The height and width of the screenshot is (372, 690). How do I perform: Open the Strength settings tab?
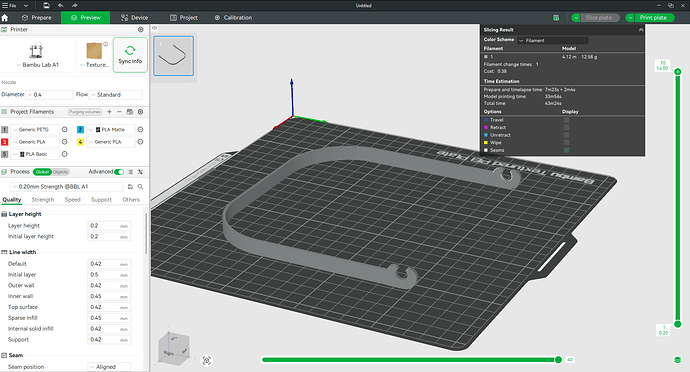(x=43, y=200)
